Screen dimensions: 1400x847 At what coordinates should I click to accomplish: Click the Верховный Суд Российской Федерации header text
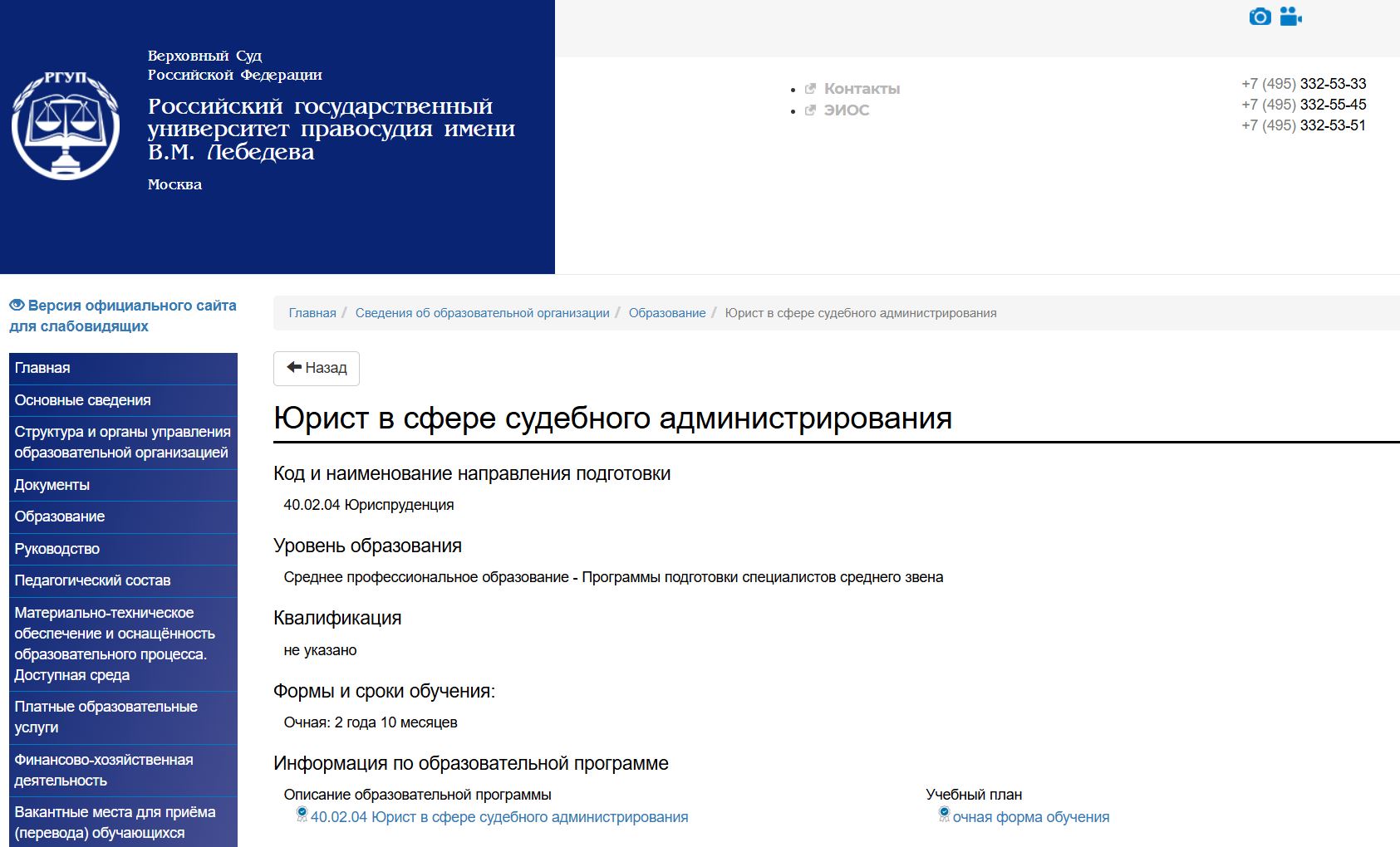click(235, 65)
